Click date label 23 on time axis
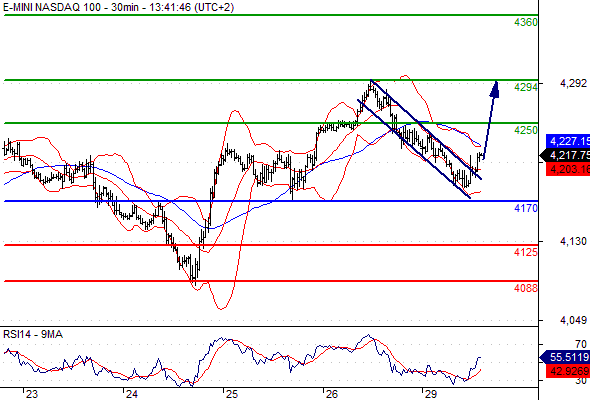 pos(32,394)
